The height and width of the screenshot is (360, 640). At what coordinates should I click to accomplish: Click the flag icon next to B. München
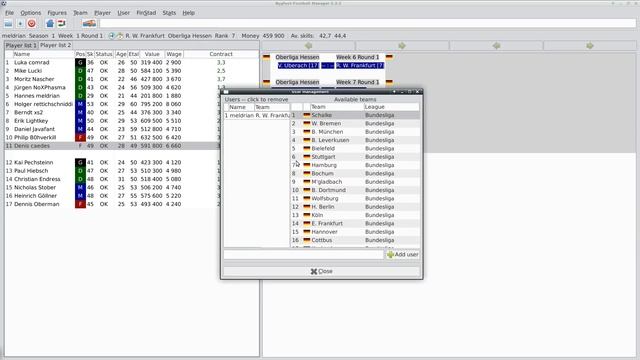click(307, 132)
